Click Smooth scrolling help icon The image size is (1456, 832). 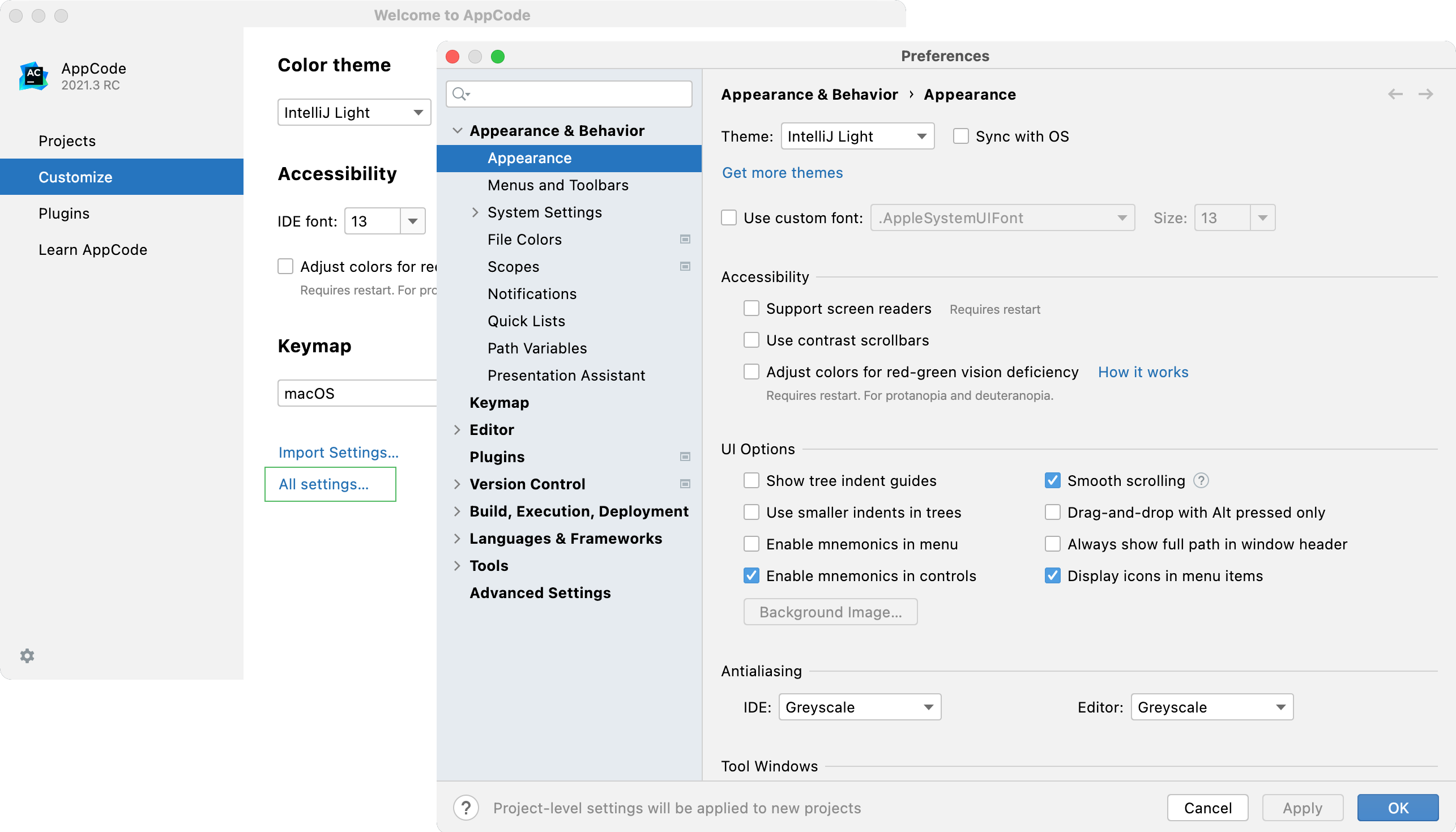click(x=1201, y=481)
